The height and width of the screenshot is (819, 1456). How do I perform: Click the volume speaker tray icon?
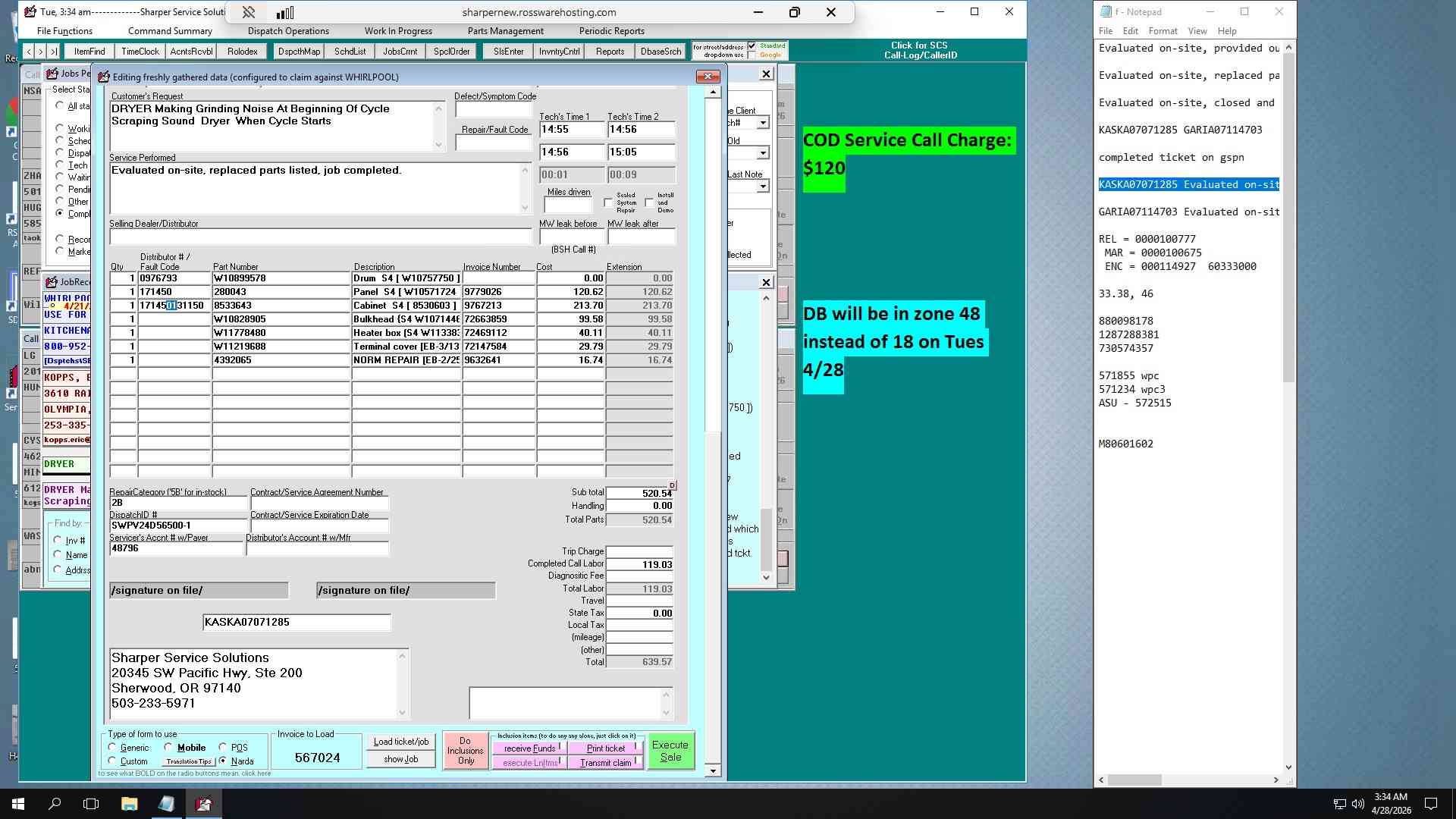[1357, 803]
